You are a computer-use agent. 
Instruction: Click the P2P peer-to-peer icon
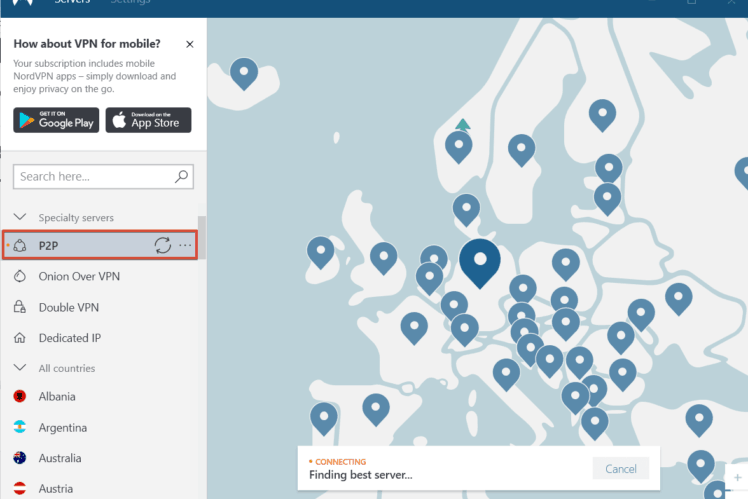(20, 246)
